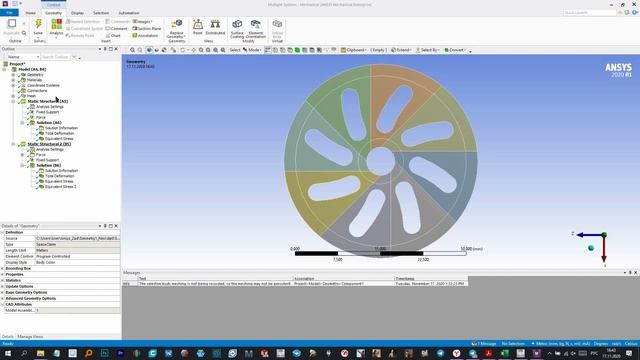
Task: Click the Commands ribbon item
Action: click(x=118, y=22)
